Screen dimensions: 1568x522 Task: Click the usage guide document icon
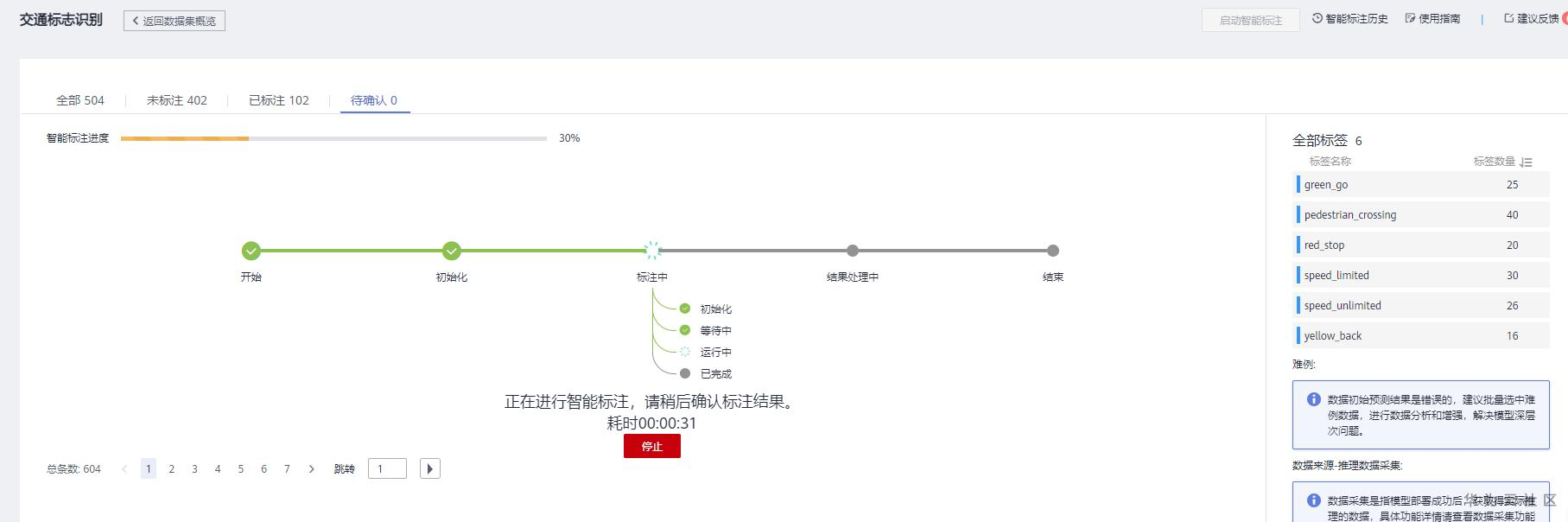pyautogui.click(x=1411, y=18)
